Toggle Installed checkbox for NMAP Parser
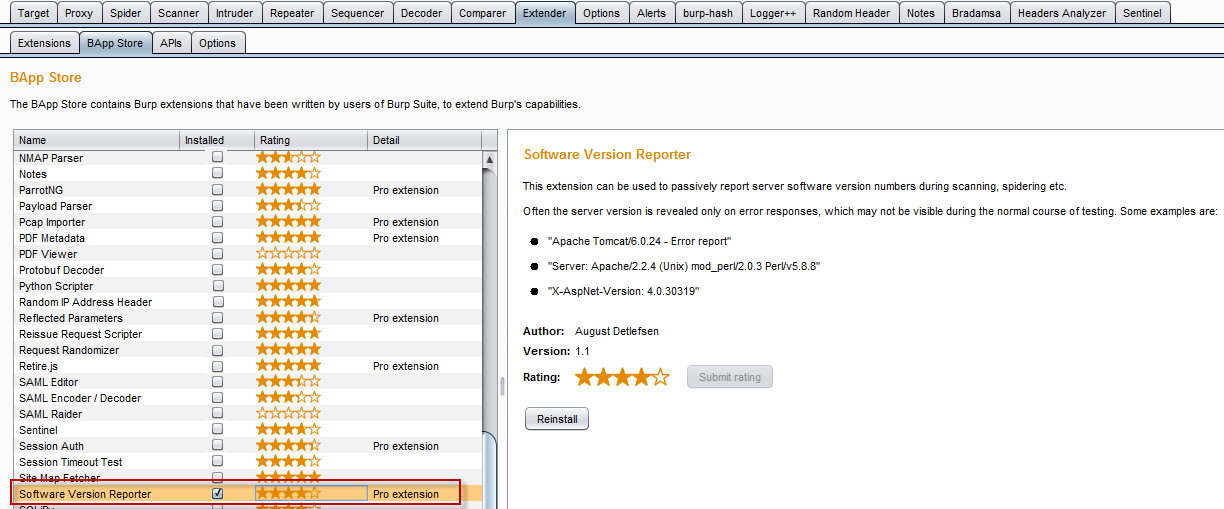Screen dimensions: 1224x509 [x=217, y=157]
